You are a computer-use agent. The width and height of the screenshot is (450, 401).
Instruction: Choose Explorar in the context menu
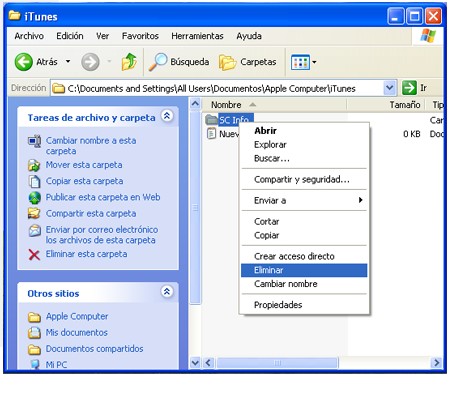click(304, 145)
